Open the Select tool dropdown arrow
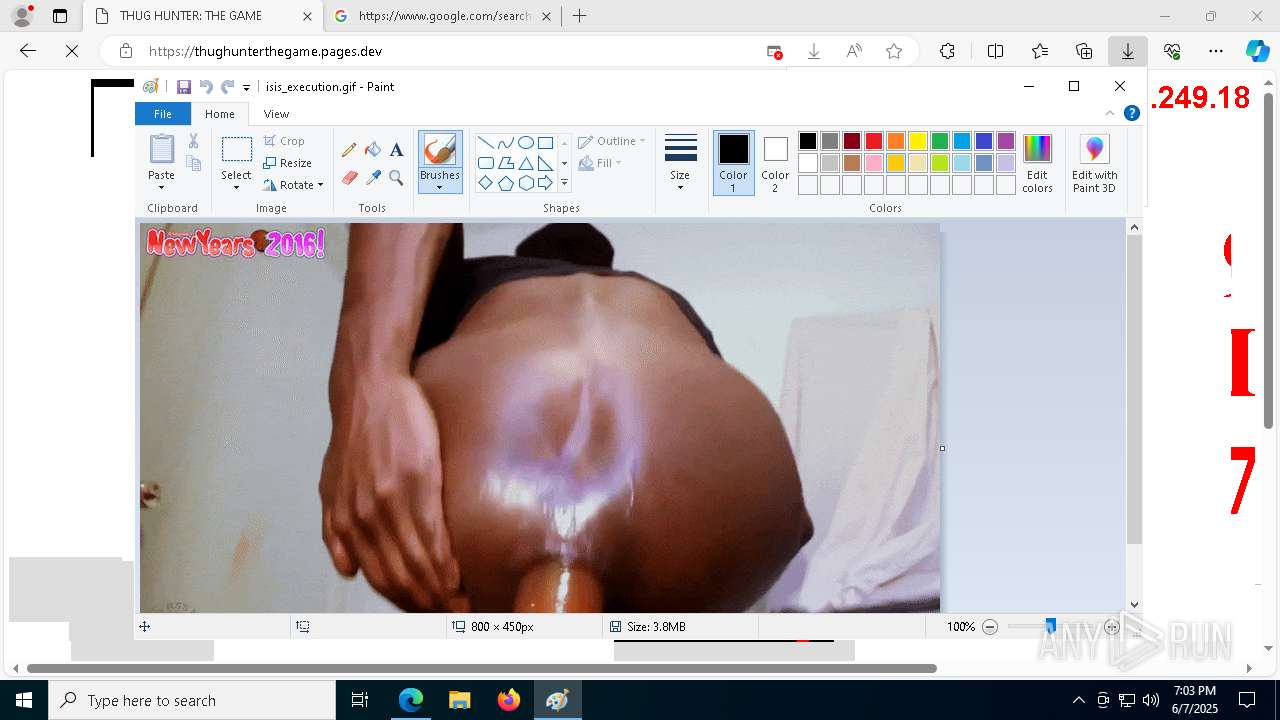 (236, 187)
